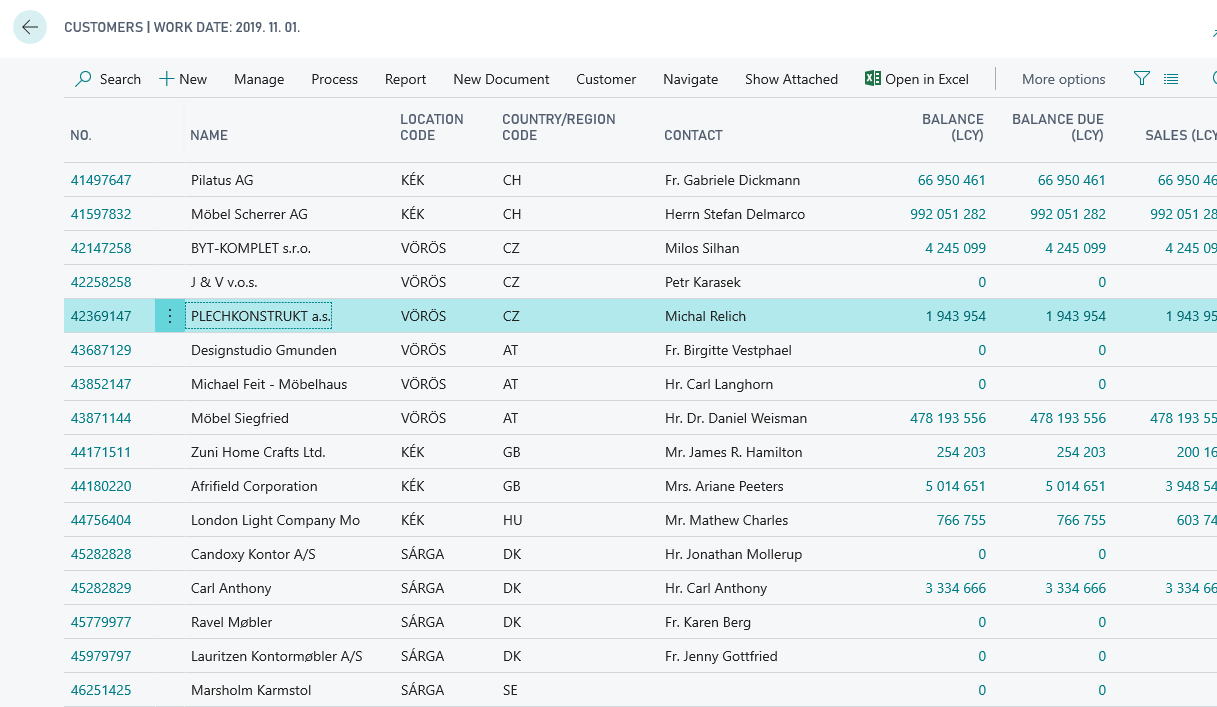The height and width of the screenshot is (707, 1217).
Task: Click location code KÉK for Pilatus AG
Action: 413,180
